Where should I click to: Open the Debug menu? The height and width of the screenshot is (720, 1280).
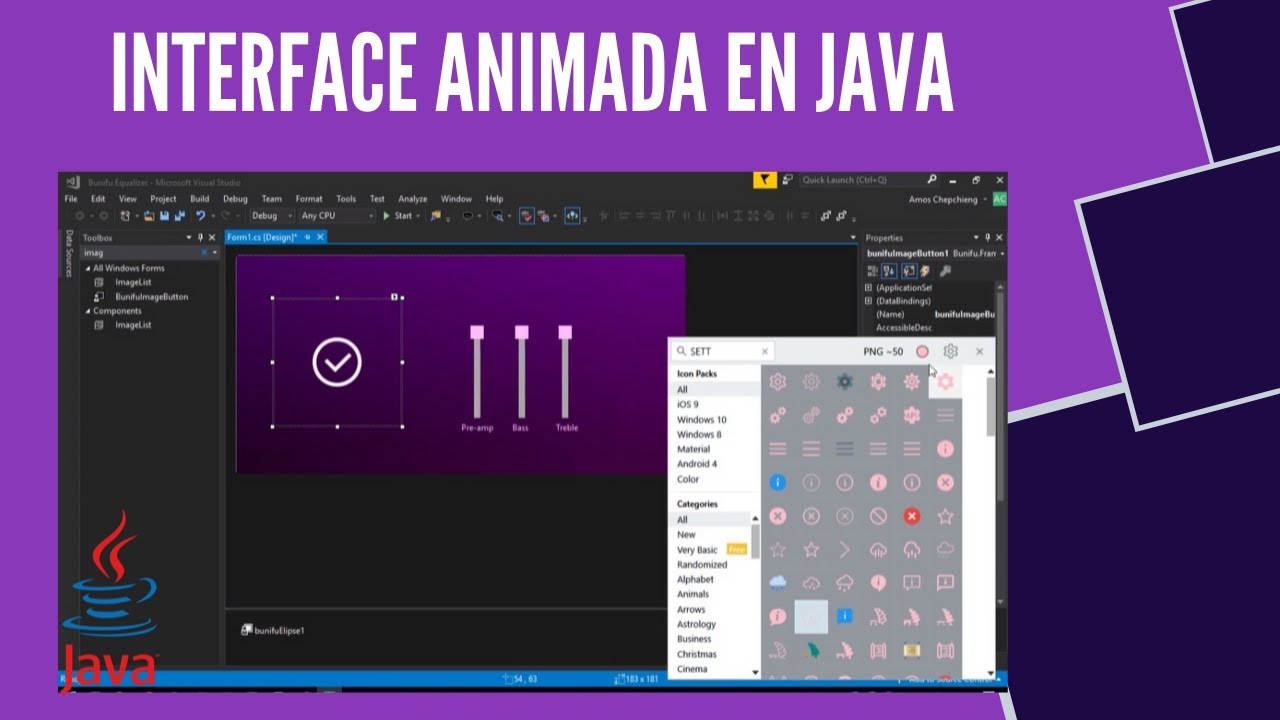(x=235, y=199)
